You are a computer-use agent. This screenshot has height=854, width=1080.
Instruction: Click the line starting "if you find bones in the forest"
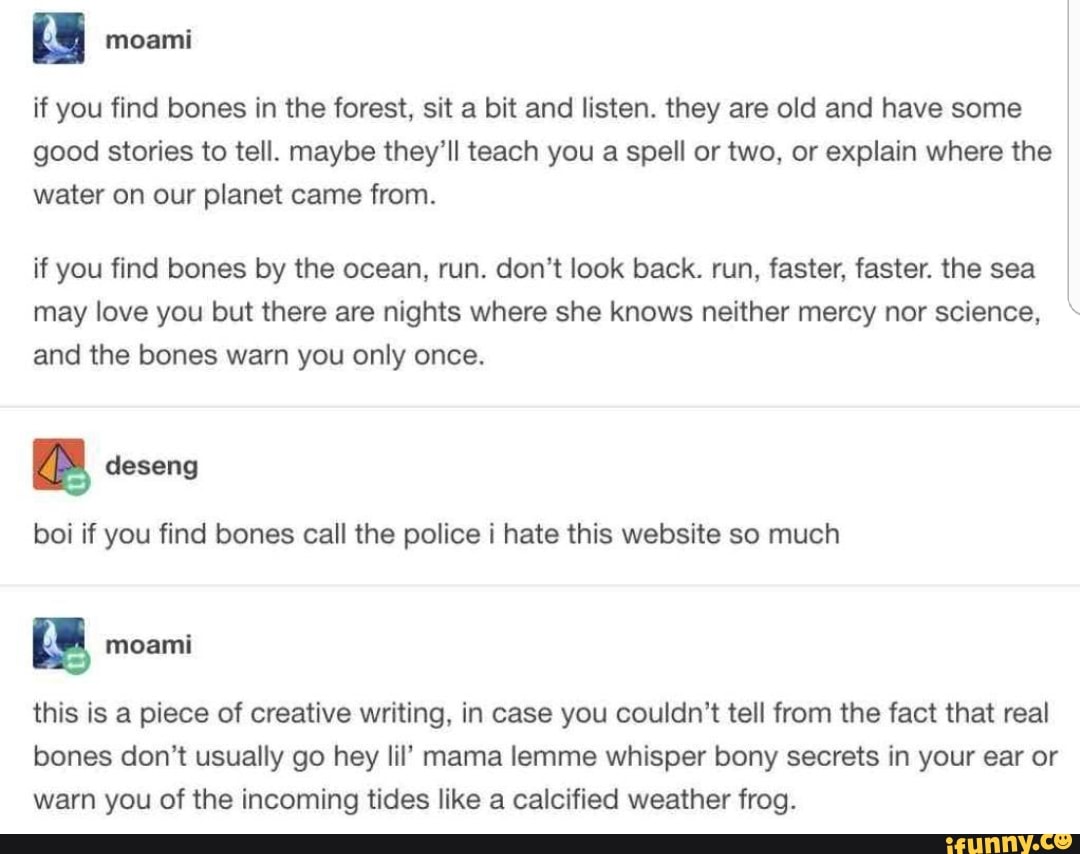coord(527,108)
